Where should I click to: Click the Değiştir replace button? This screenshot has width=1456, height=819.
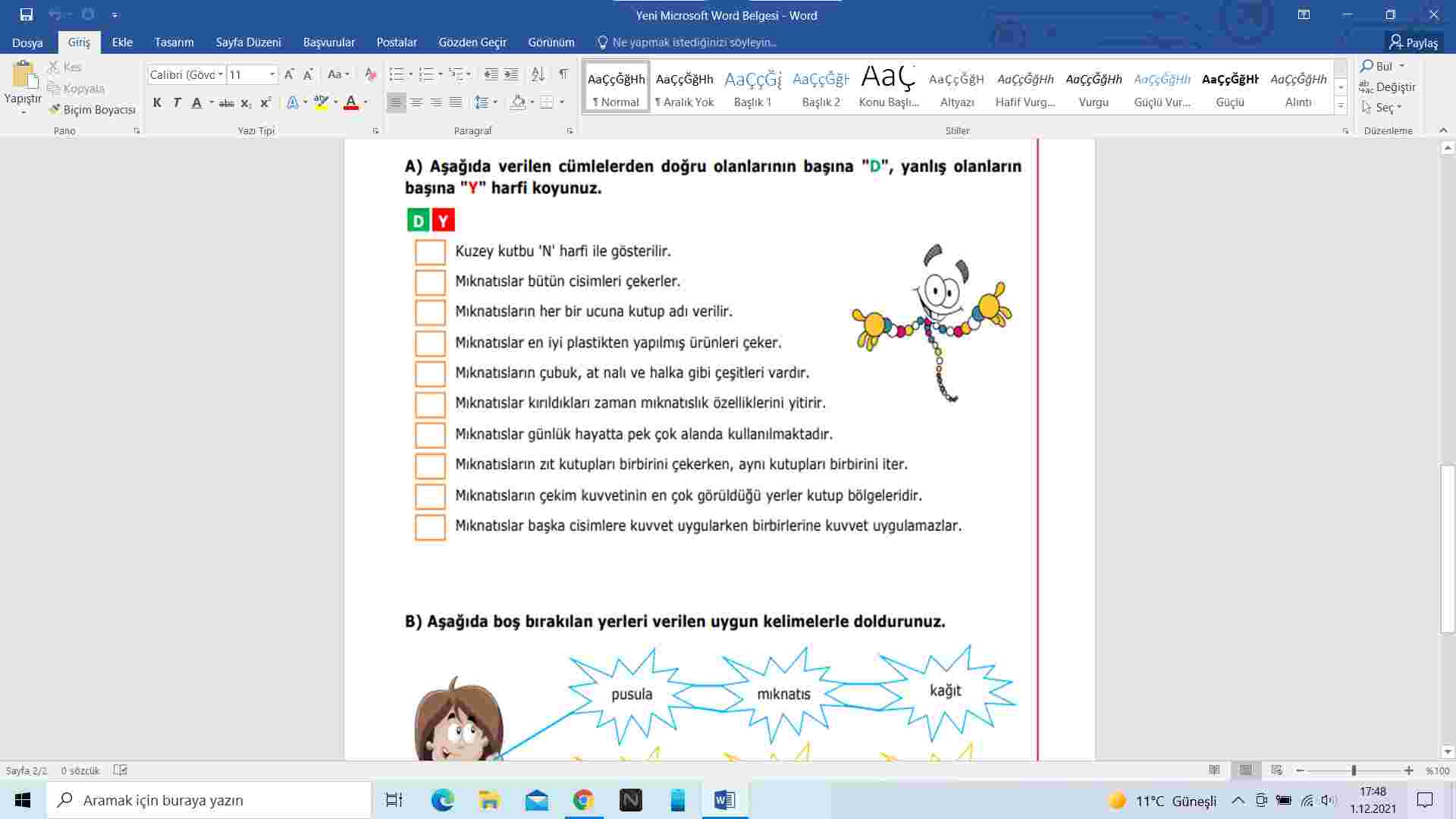pos(1388,87)
